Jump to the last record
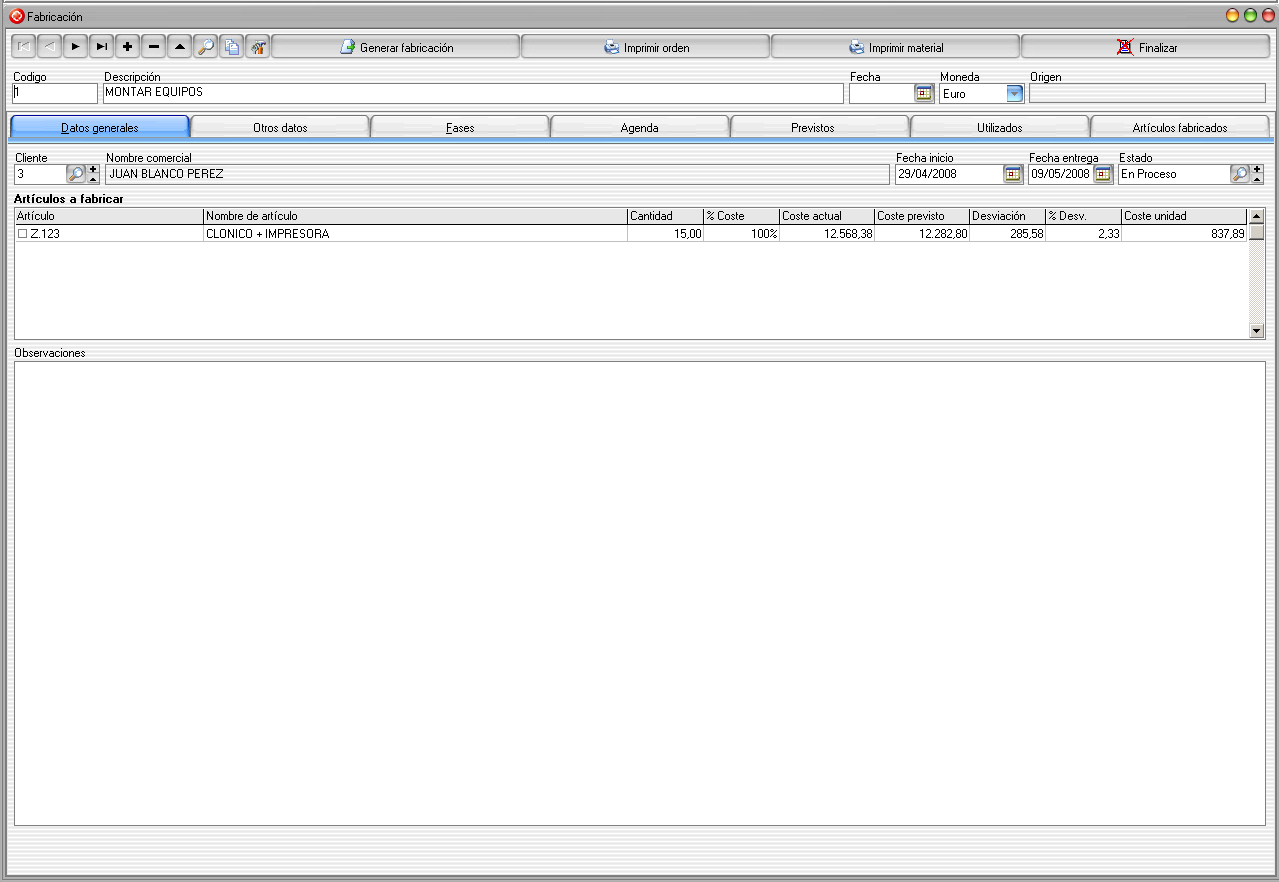Screen dimensions: 1279x882 [101, 47]
